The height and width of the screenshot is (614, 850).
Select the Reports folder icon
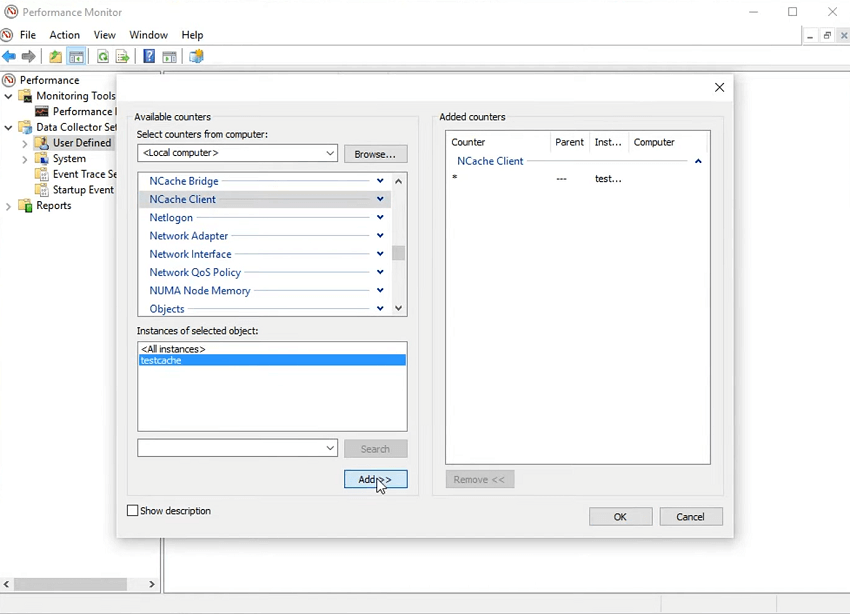pyautogui.click(x=25, y=206)
